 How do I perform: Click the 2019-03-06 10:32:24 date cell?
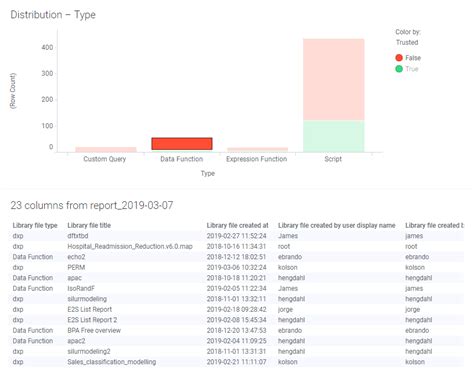pos(236,267)
